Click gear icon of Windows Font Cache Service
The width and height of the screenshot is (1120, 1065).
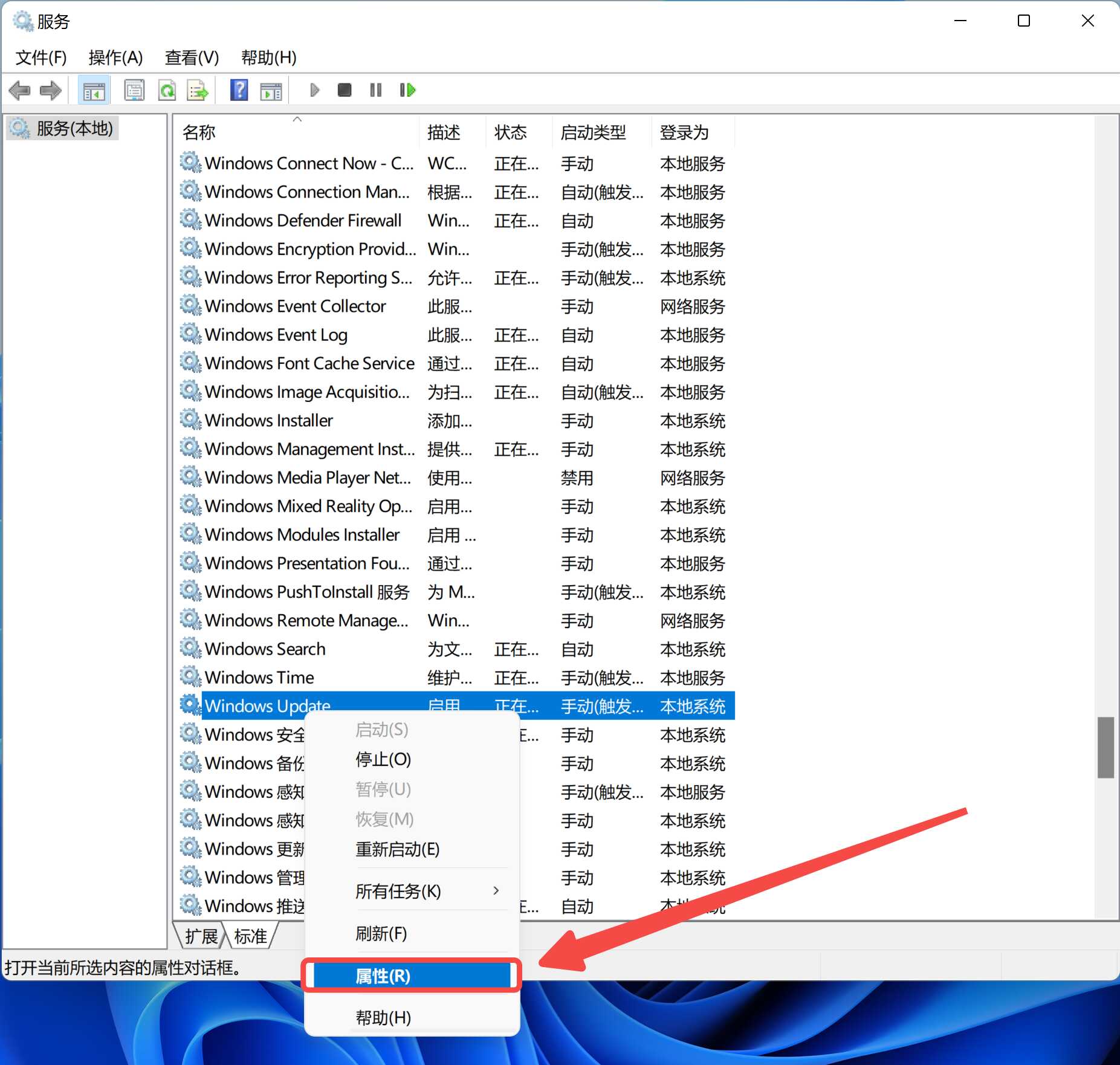190,363
